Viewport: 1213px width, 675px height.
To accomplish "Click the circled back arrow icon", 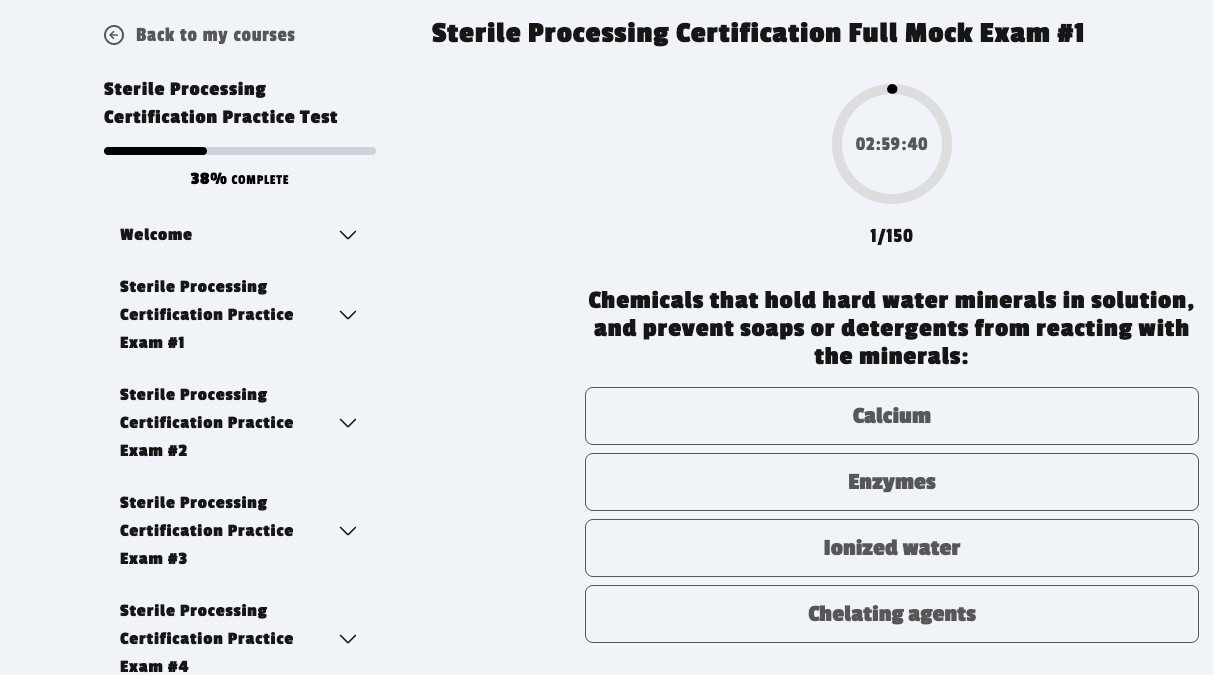I will (114, 35).
